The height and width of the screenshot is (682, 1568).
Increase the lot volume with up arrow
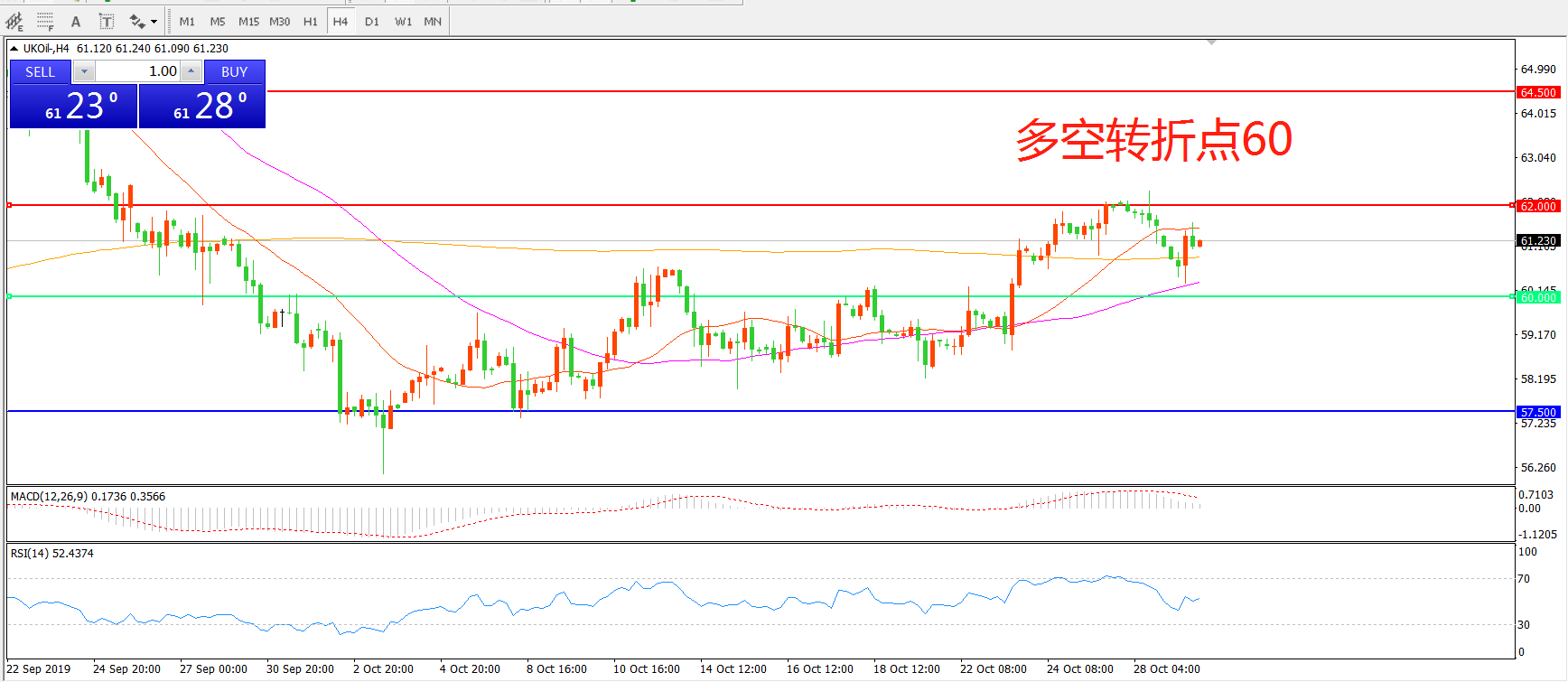tap(191, 71)
